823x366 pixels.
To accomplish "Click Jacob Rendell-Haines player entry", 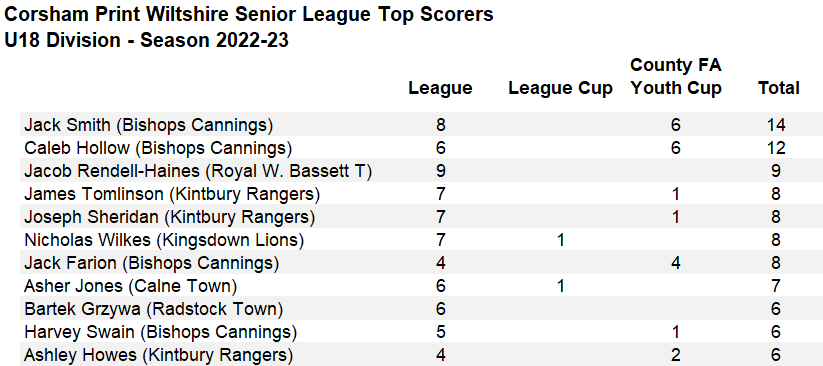I will [198, 171].
